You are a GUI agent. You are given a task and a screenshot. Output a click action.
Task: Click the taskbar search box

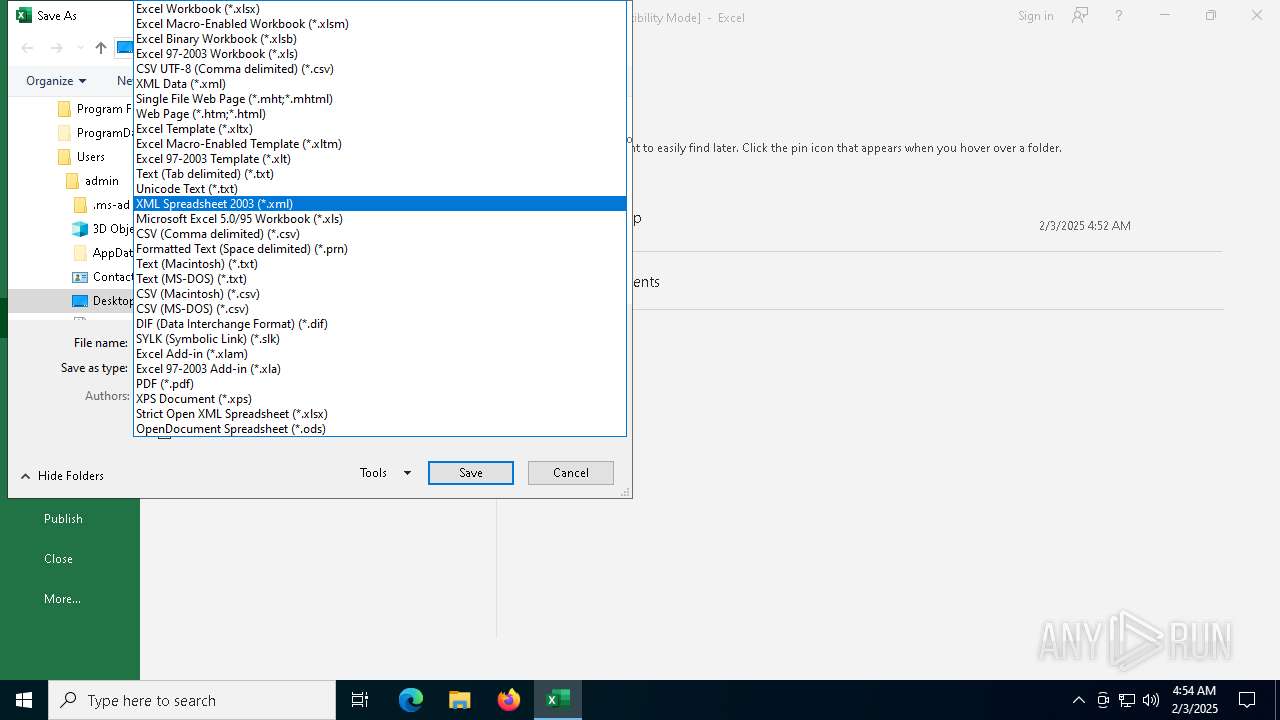click(192, 700)
